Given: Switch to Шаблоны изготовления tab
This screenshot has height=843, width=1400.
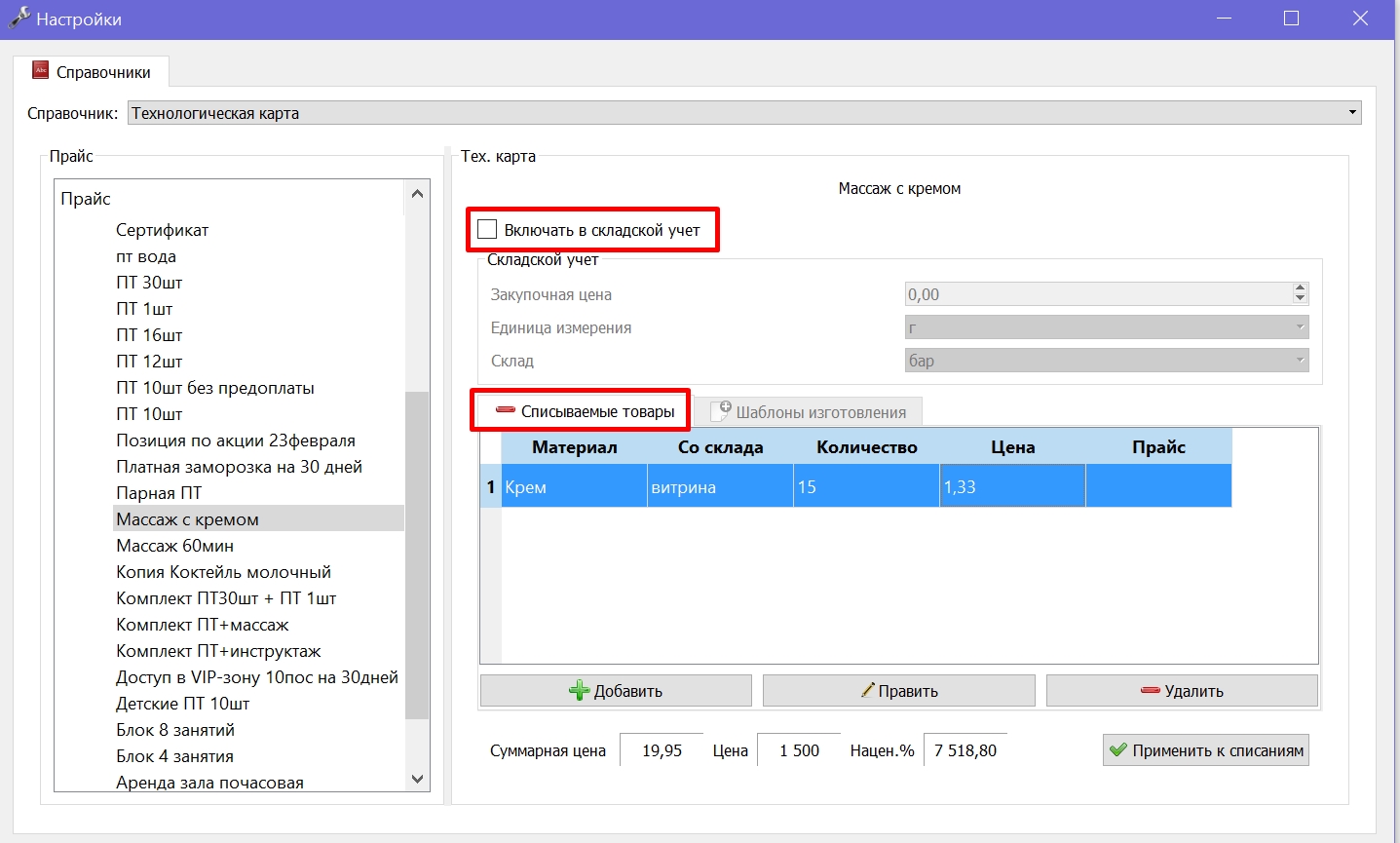Looking at the screenshot, I should coord(809,412).
